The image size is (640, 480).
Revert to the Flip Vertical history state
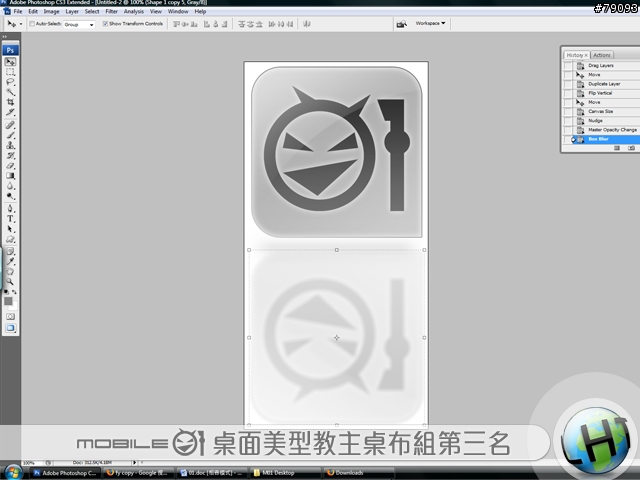[x=606, y=93]
